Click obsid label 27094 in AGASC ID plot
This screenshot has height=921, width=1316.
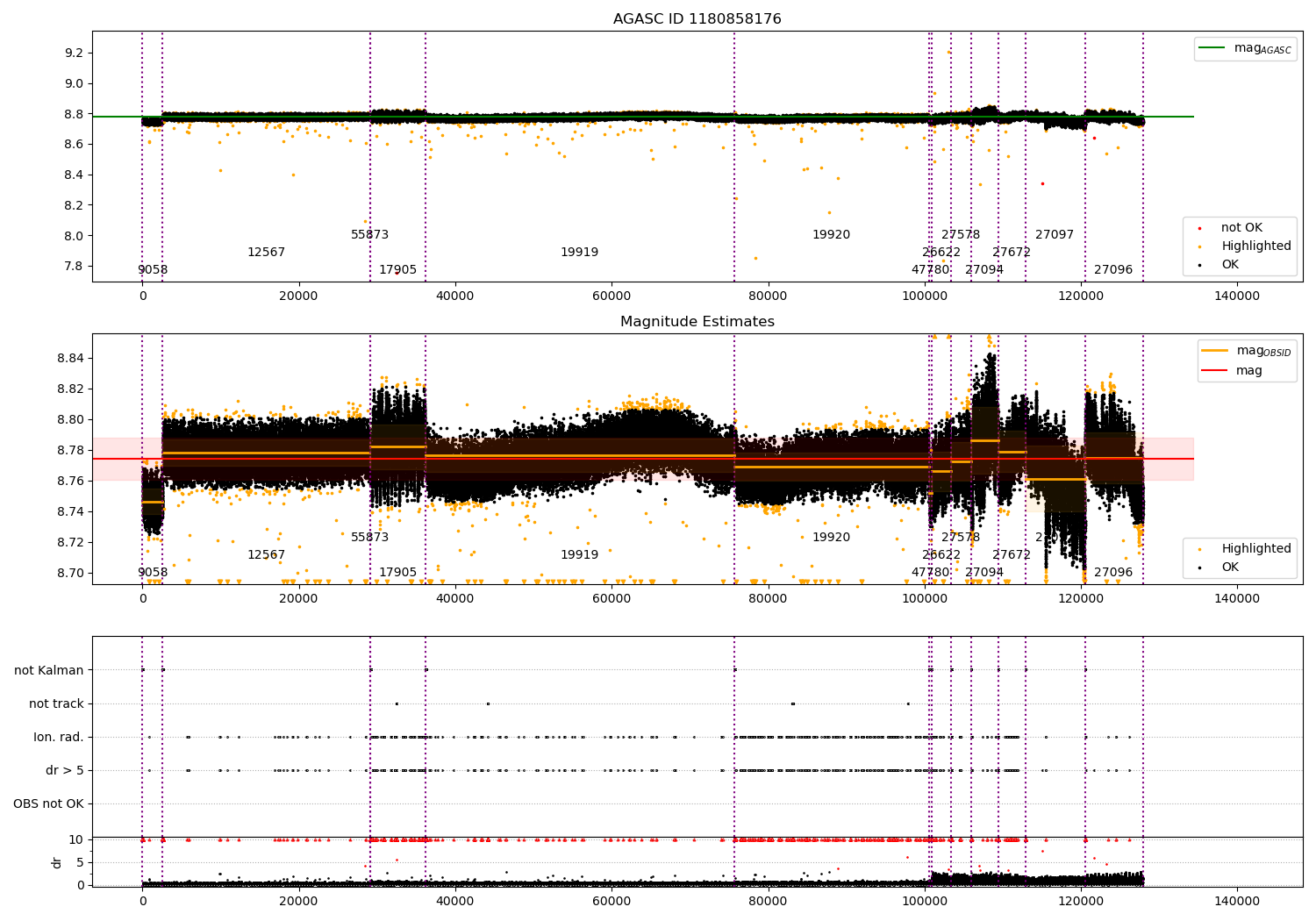984,270
